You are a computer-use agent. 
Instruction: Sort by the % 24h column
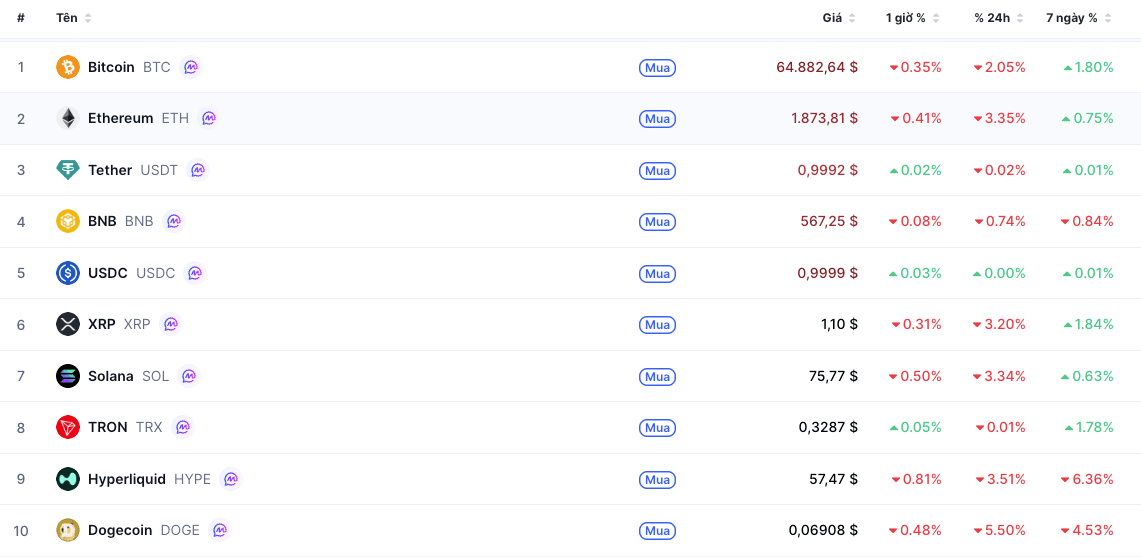(999, 18)
